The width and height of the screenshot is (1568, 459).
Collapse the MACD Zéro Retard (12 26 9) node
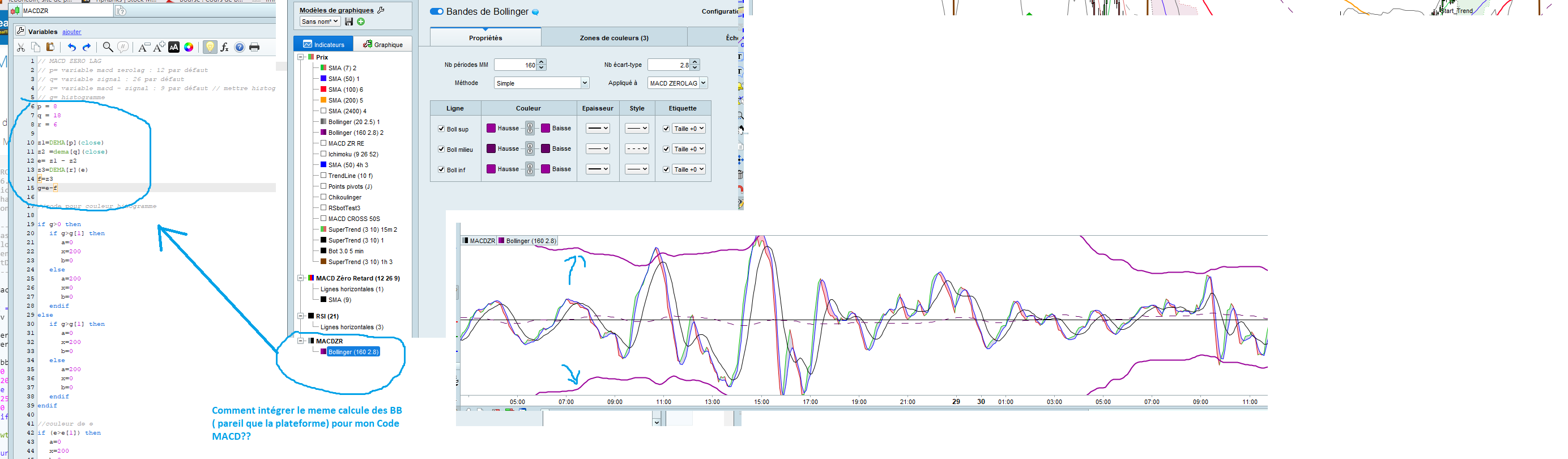click(x=301, y=278)
